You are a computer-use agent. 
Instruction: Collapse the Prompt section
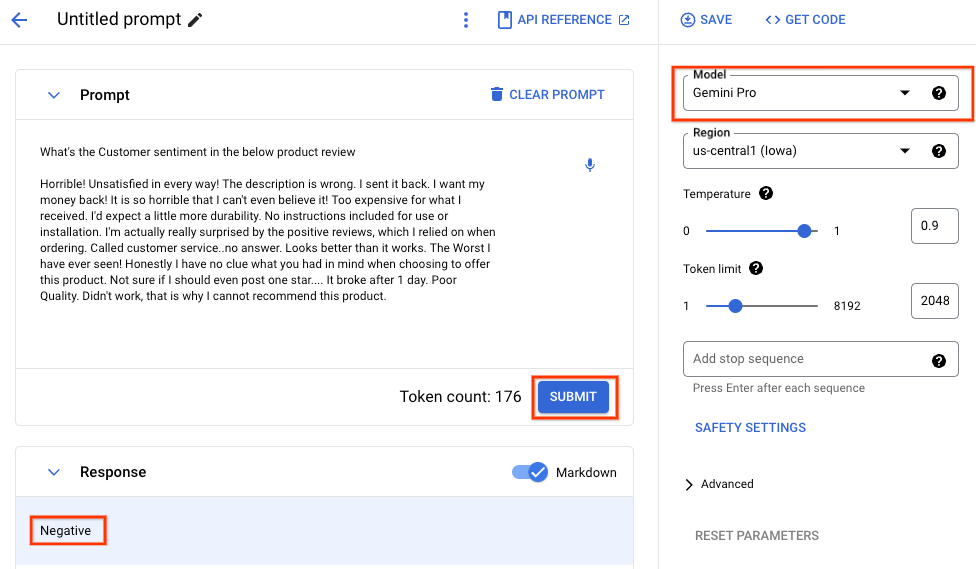(54, 95)
